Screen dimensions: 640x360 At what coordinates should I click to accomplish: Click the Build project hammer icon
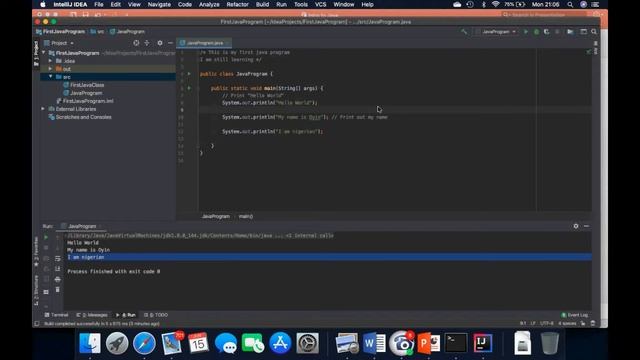click(x=464, y=31)
